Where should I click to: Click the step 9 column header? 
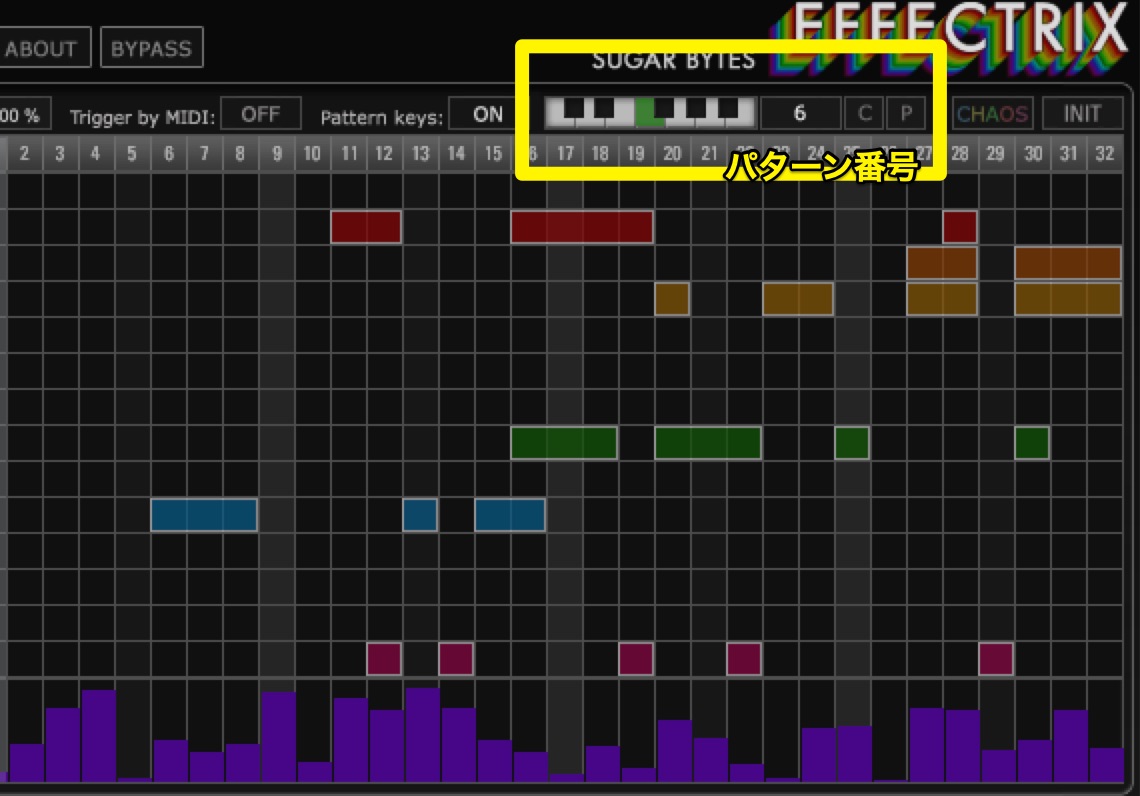click(276, 154)
